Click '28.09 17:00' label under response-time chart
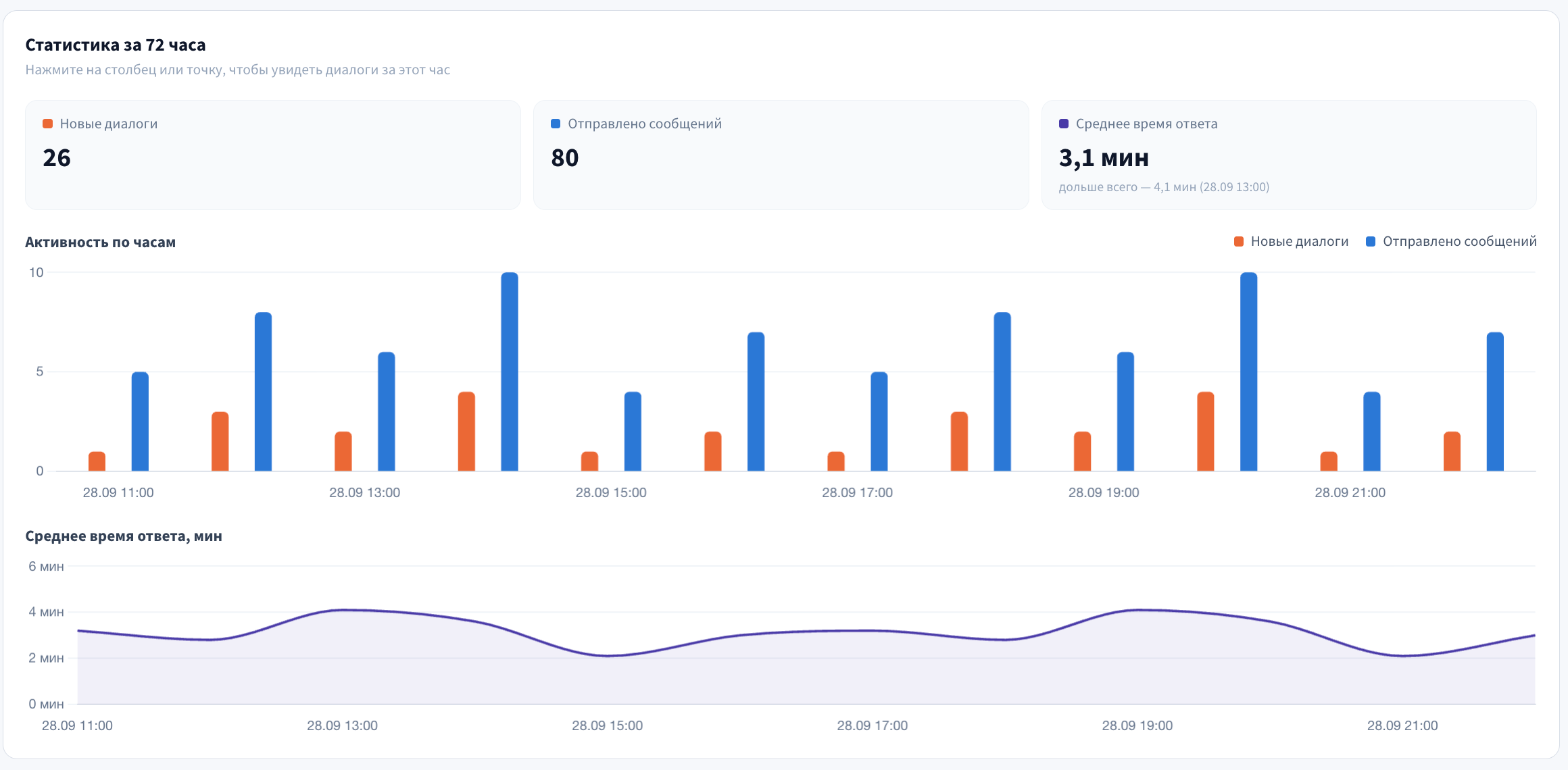 pyautogui.click(x=873, y=725)
